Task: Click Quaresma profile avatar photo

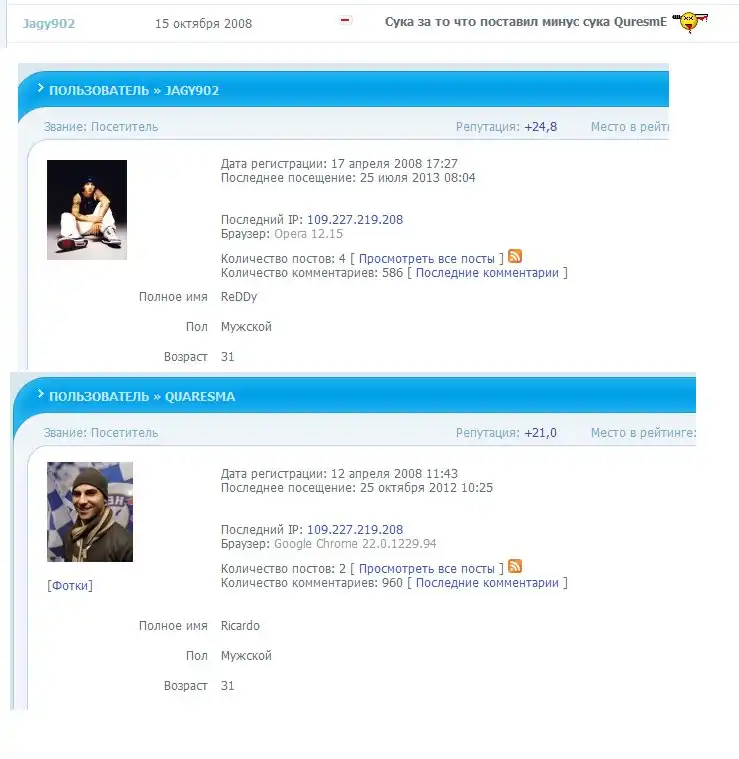Action: 90,512
